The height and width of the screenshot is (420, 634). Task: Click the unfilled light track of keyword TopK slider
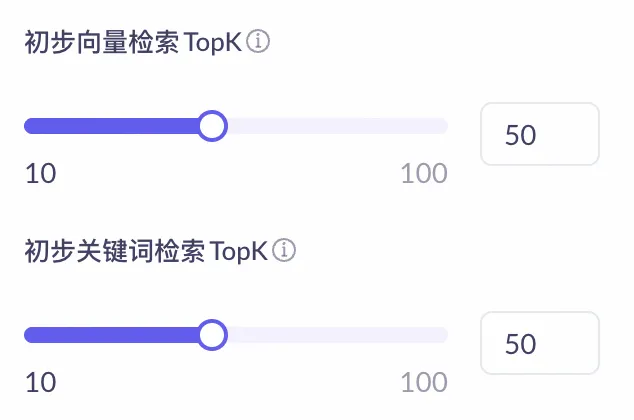pyautogui.click(x=338, y=335)
